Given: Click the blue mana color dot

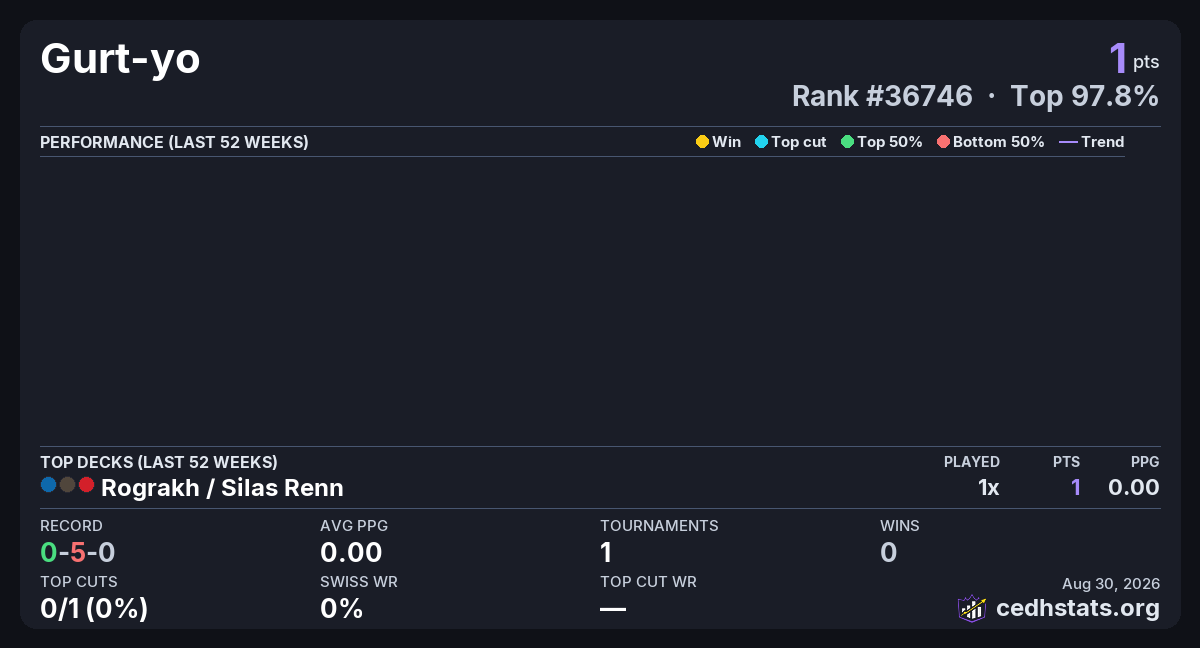Looking at the screenshot, I should (x=48, y=485).
